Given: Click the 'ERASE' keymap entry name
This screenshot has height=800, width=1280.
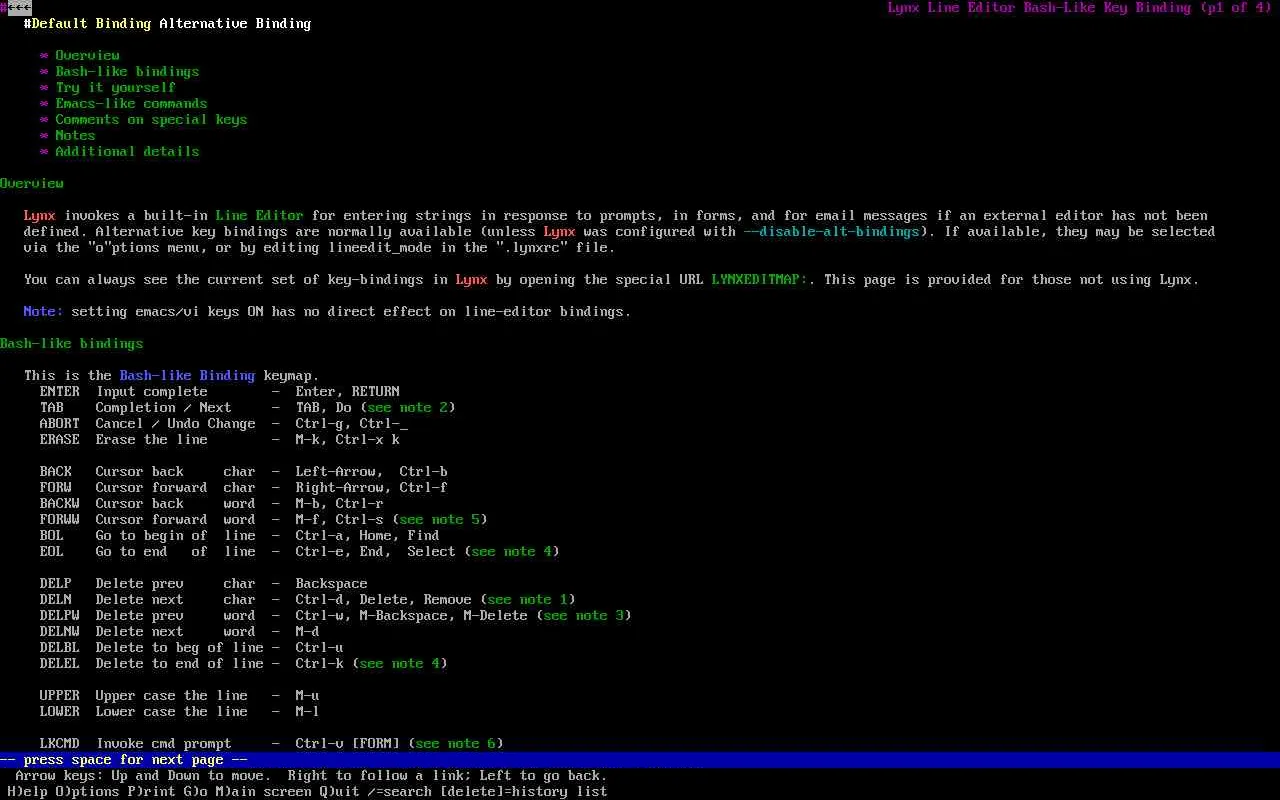Looking at the screenshot, I should coord(60,440).
